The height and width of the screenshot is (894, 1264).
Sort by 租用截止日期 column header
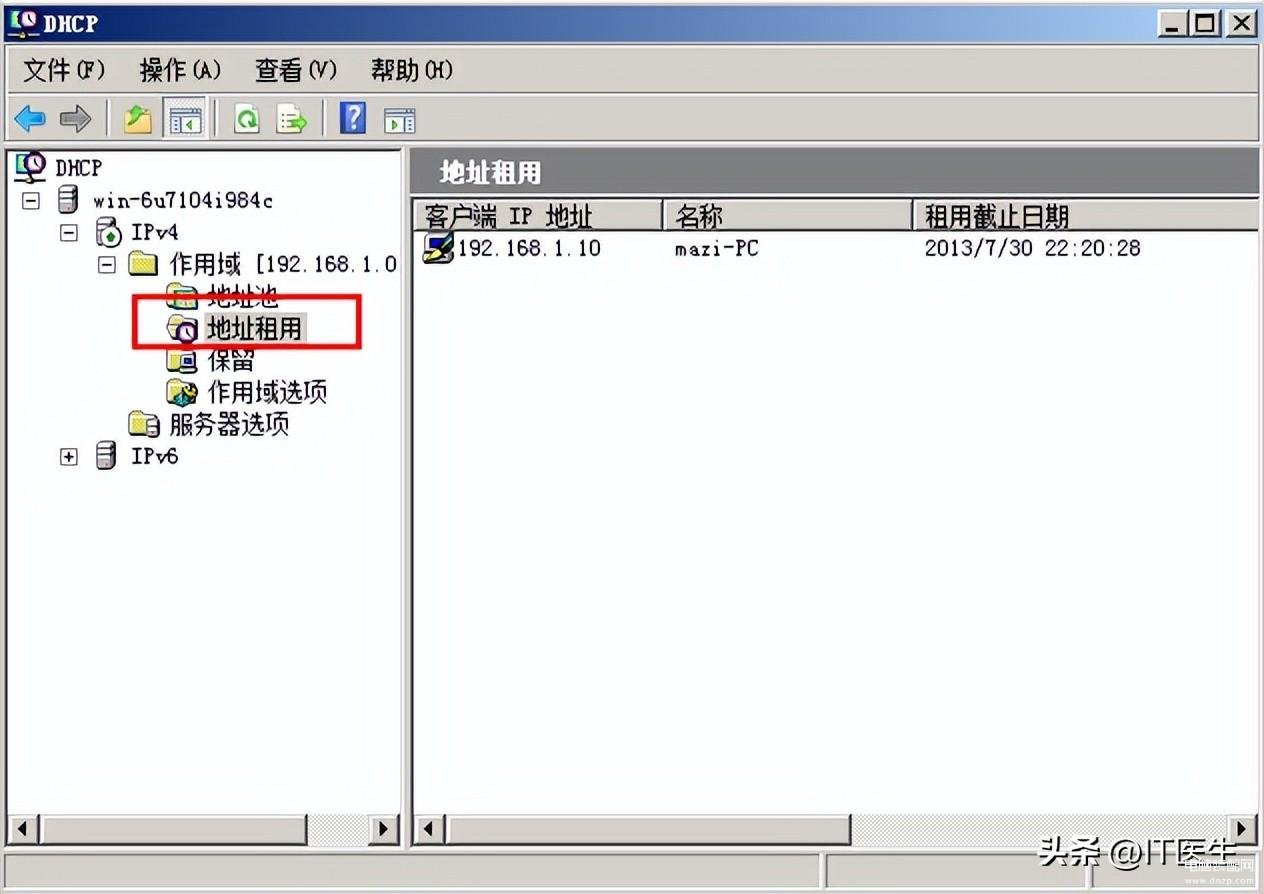[x=1085, y=215]
